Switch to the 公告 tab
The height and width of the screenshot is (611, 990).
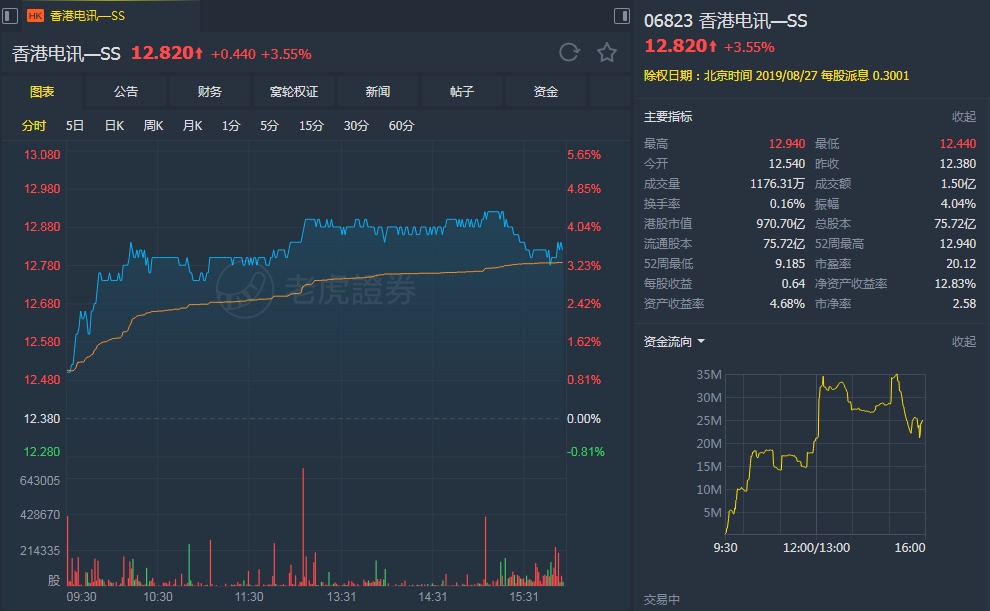point(126,92)
